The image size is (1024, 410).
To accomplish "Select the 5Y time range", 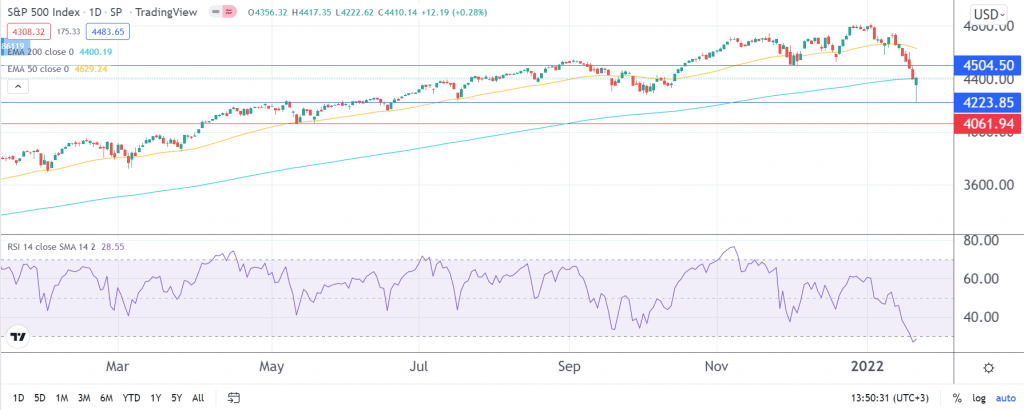I will click(x=177, y=398).
